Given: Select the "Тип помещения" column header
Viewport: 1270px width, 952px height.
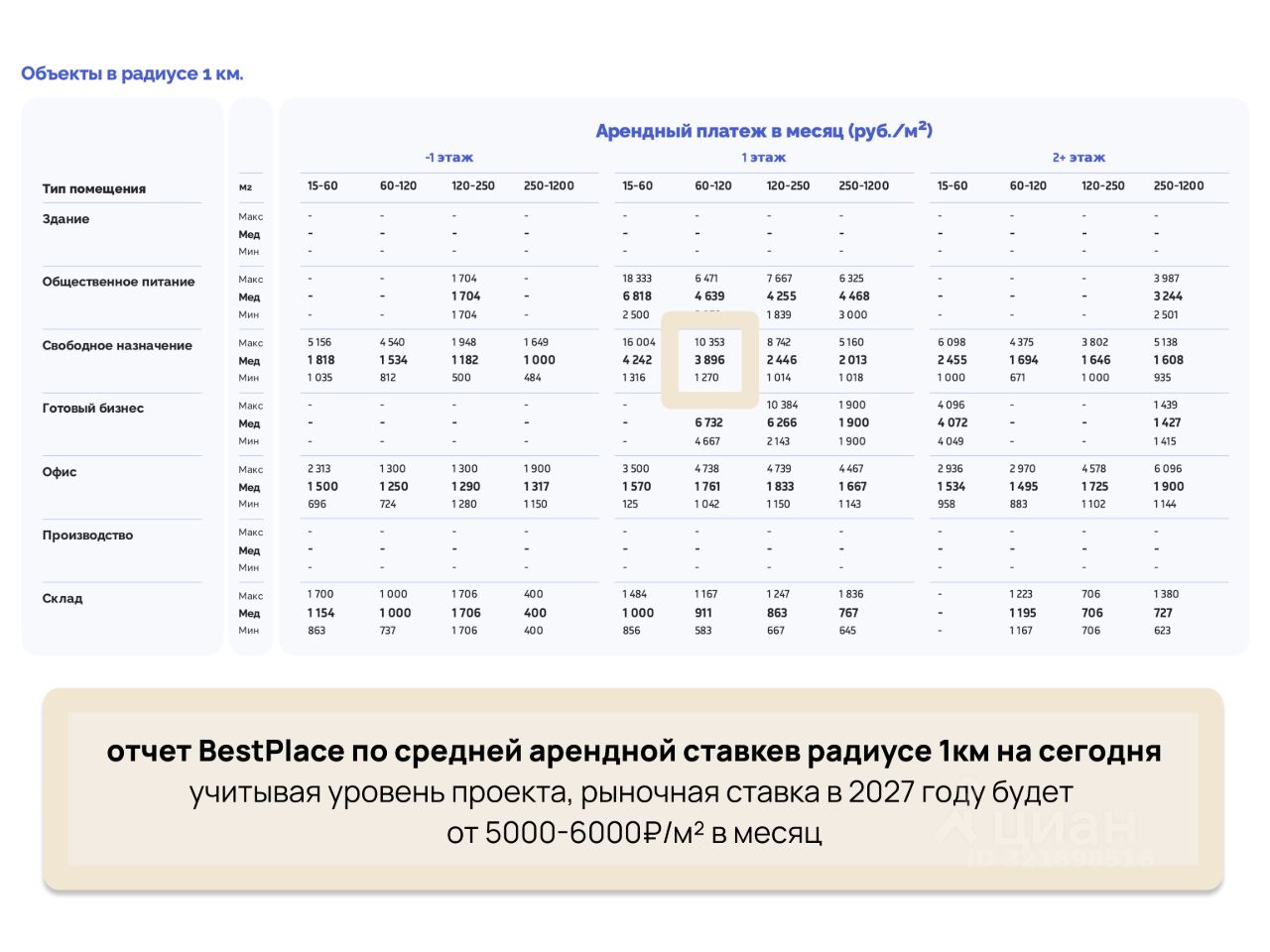Looking at the screenshot, I should (x=94, y=188).
